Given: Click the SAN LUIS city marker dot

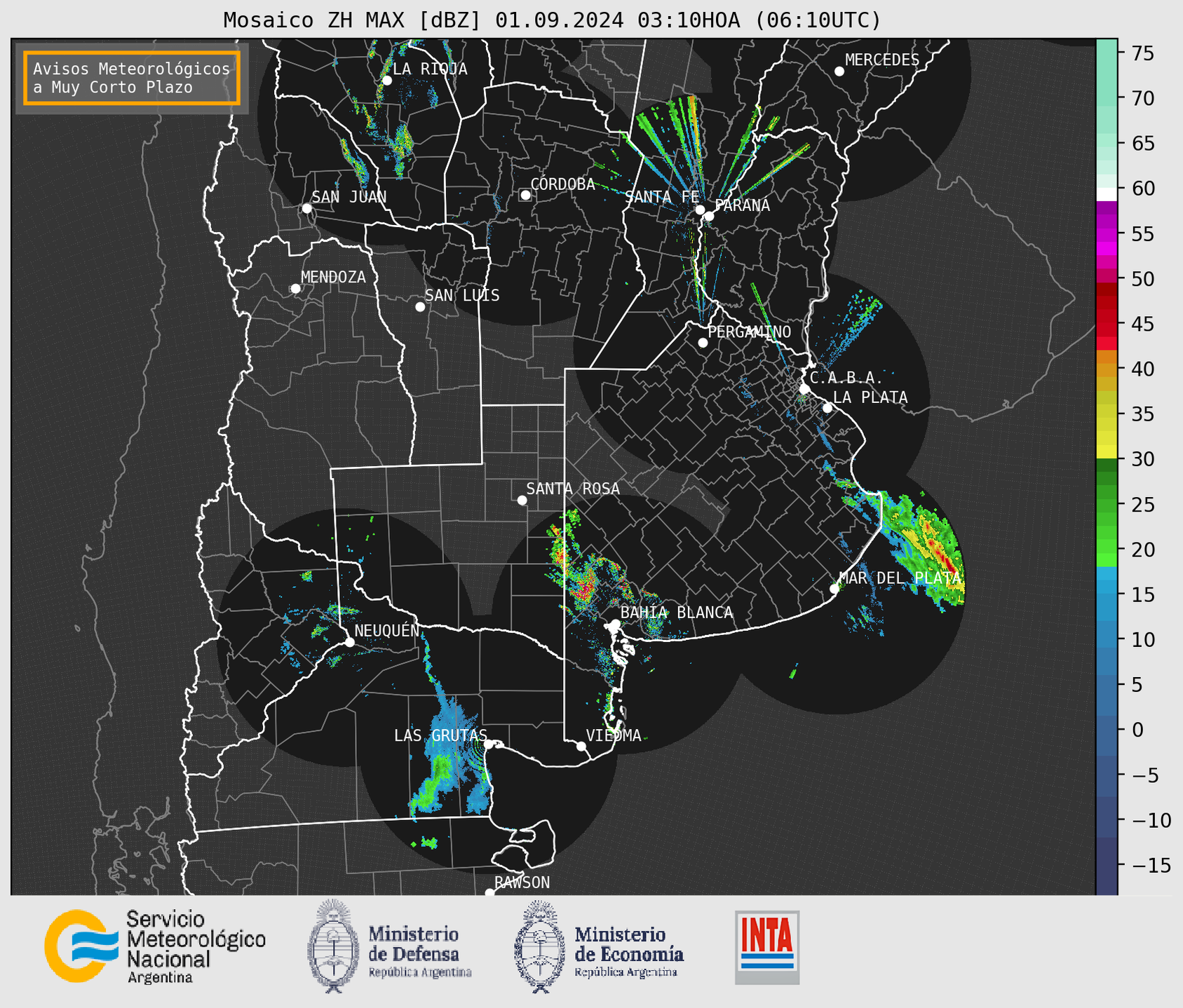Looking at the screenshot, I should tap(420, 307).
